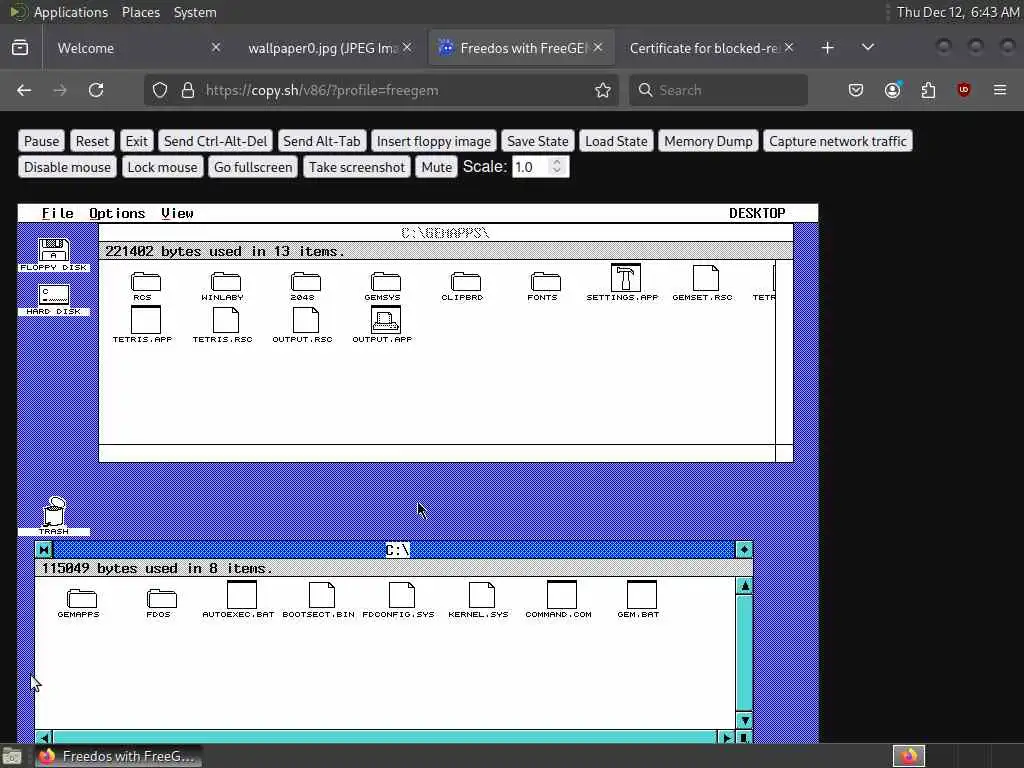Select the GEM.BAT file icon
1024x768 pixels.
(641, 595)
